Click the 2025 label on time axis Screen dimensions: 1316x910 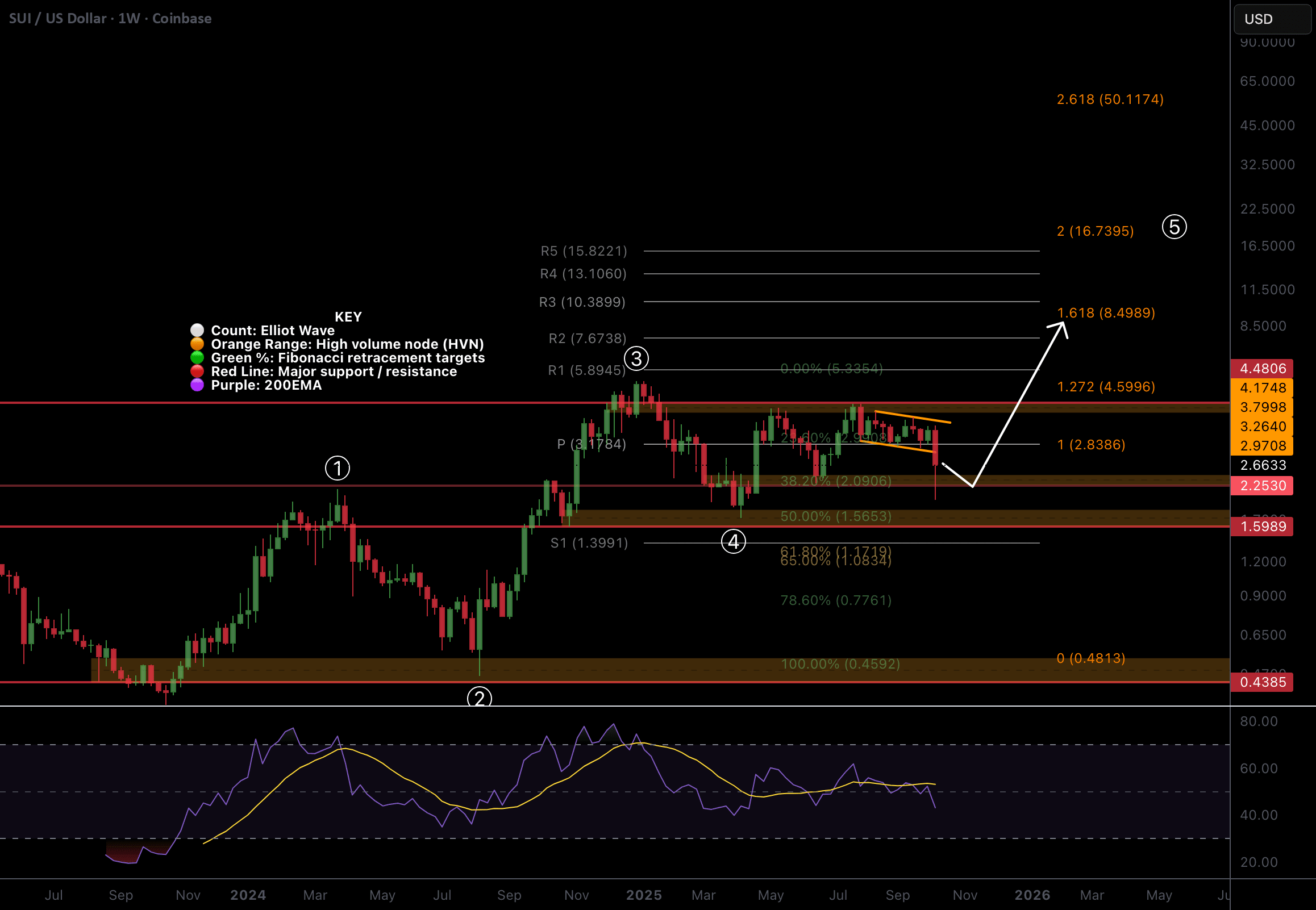pyautogui.click(x=644, y=895)
